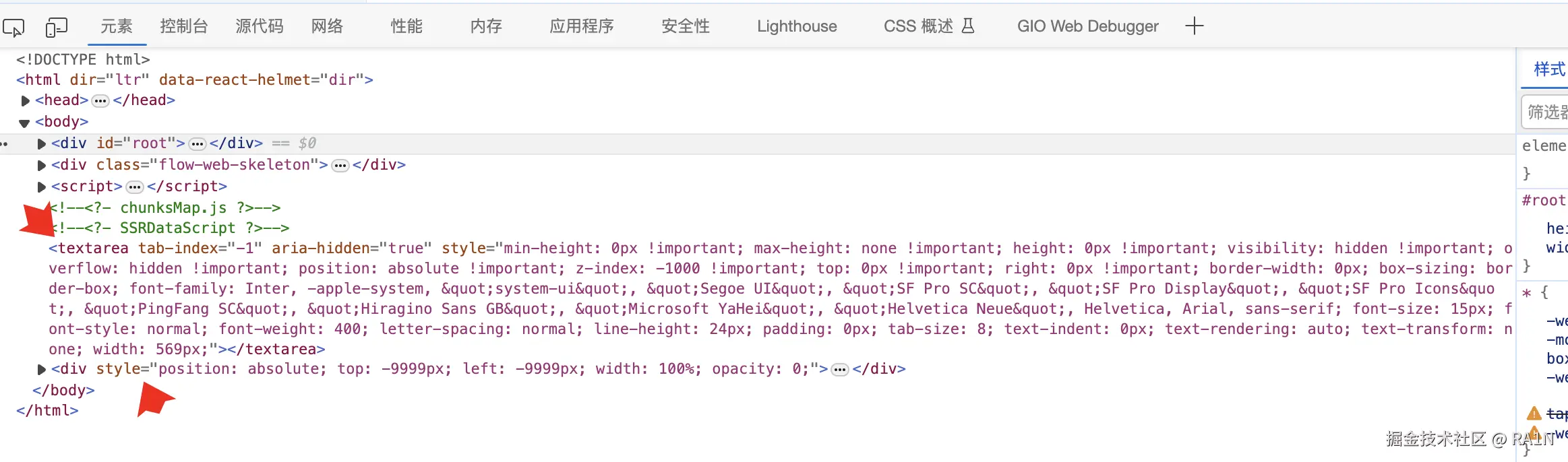Click ellipsis badge inside head element
The width and height of the screenshot is (1568, 462).
100,101
